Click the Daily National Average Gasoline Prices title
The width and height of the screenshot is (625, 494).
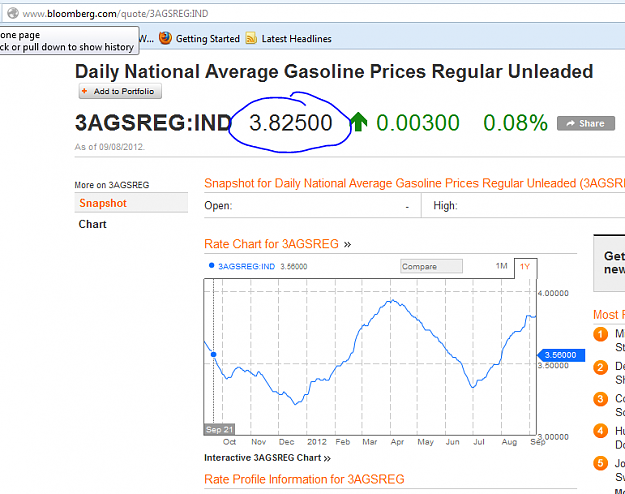[x=334, y=72]
